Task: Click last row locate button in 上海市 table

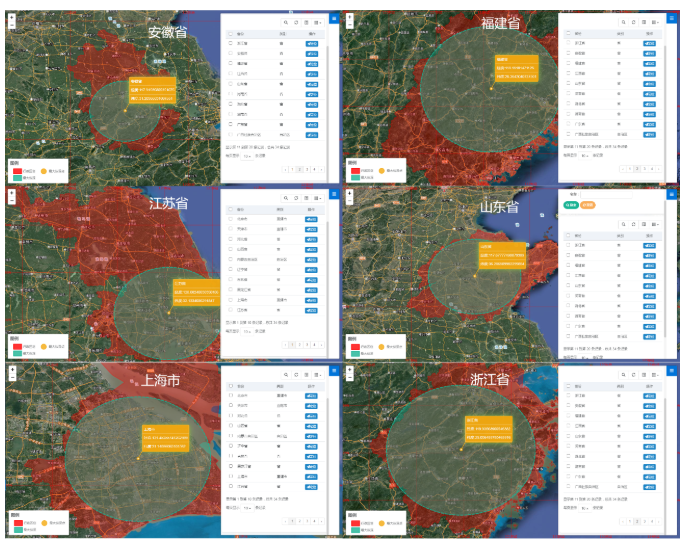Action: (x=311, y=487)
